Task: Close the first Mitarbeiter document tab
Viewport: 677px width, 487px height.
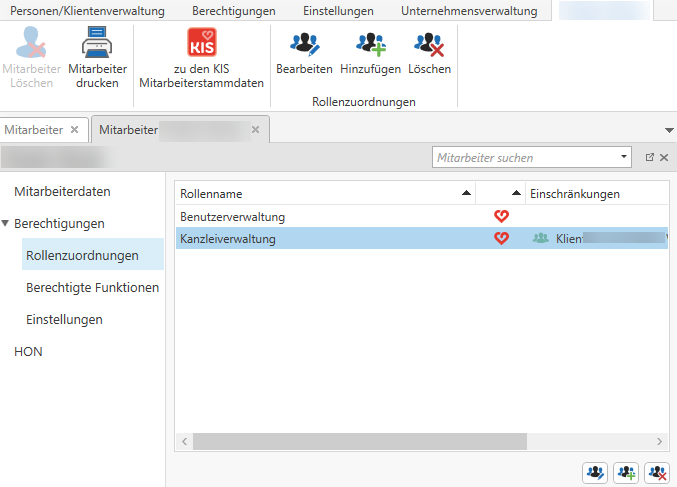Action: [x=74, y=130]
